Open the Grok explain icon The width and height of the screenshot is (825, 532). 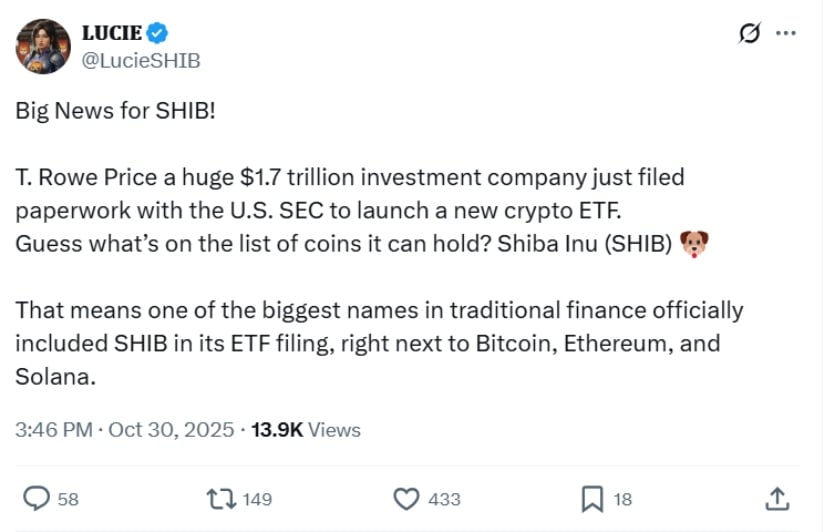[749, 33]
